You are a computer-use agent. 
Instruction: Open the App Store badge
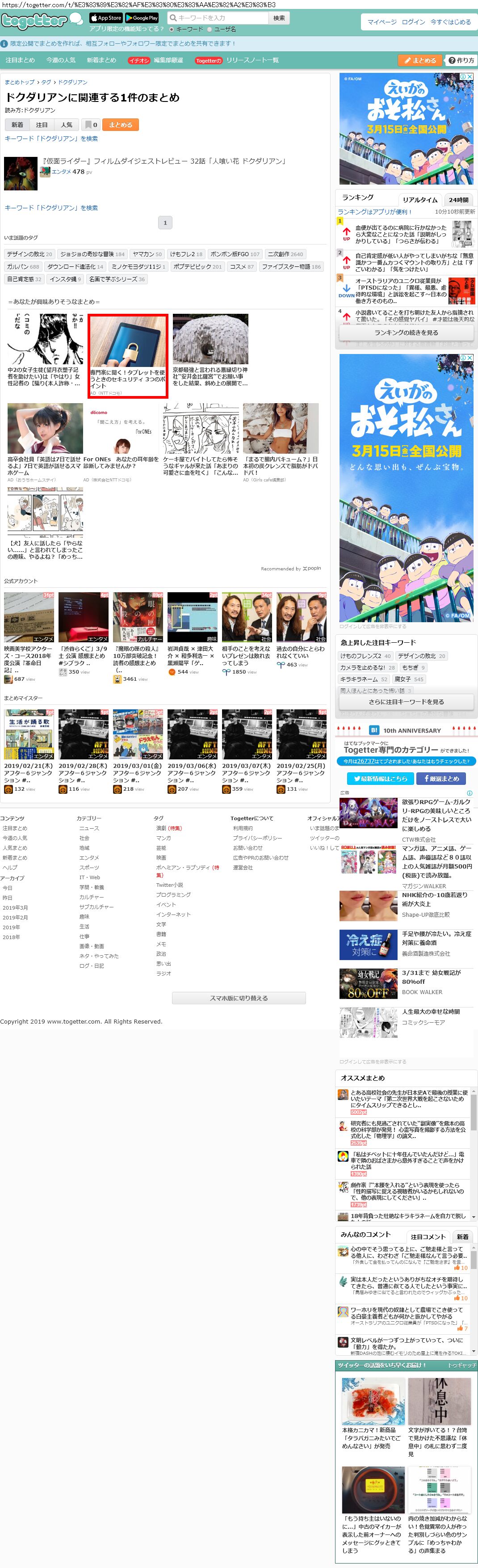(106, 17)
